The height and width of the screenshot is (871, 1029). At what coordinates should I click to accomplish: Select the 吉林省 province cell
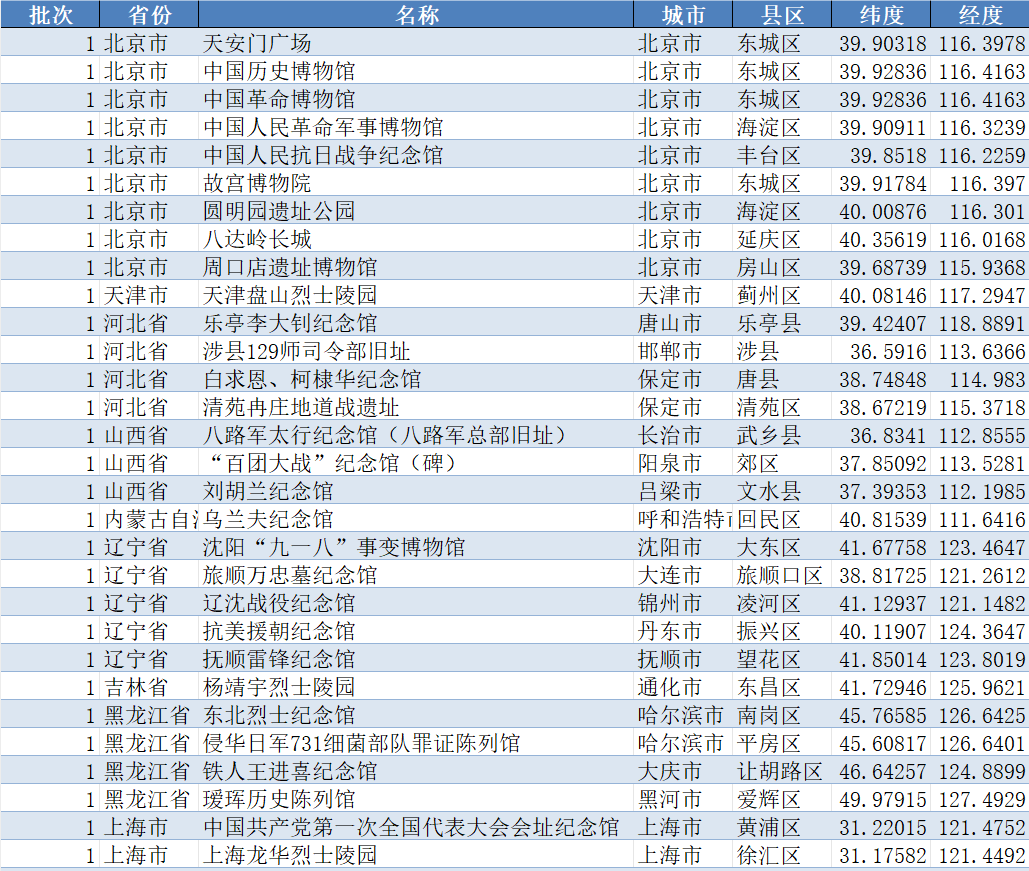tap(136, 688)
